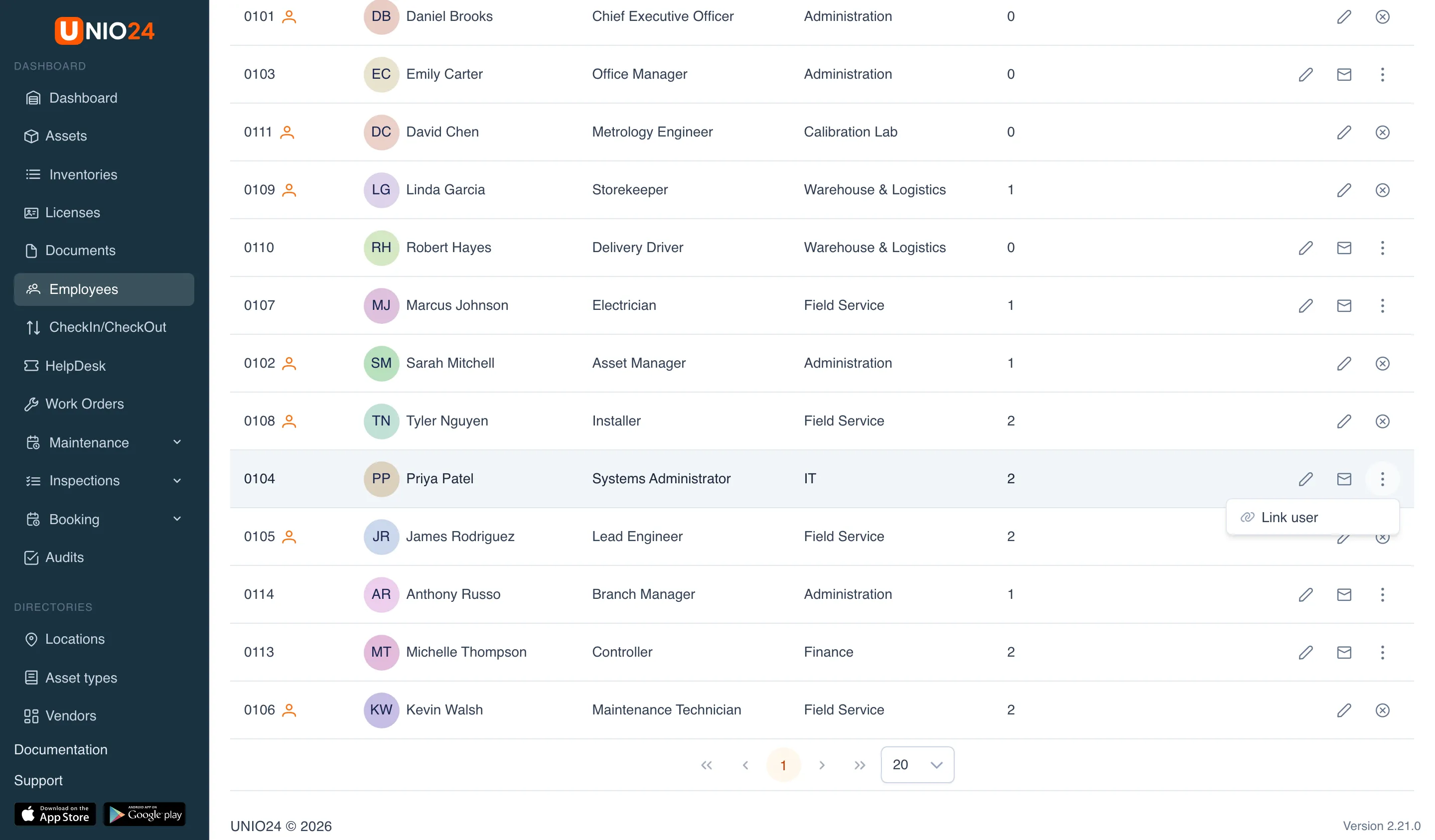Click the envelope invite icon for Emily Carter
The width and height of the screenshot is (1435, 840).
pyautogui.click(x=1343, y=75)
